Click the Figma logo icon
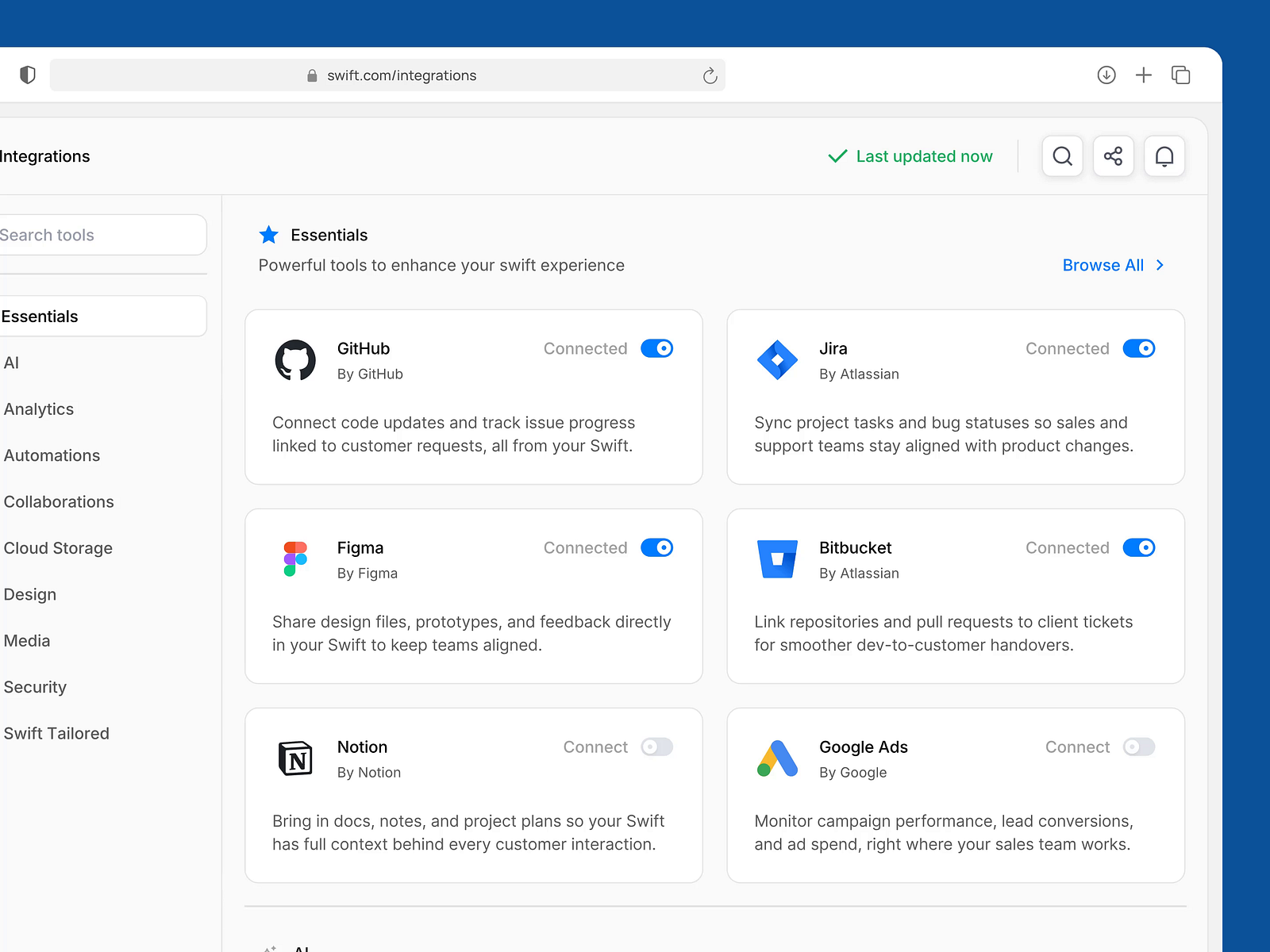 [x=294, y=559]
